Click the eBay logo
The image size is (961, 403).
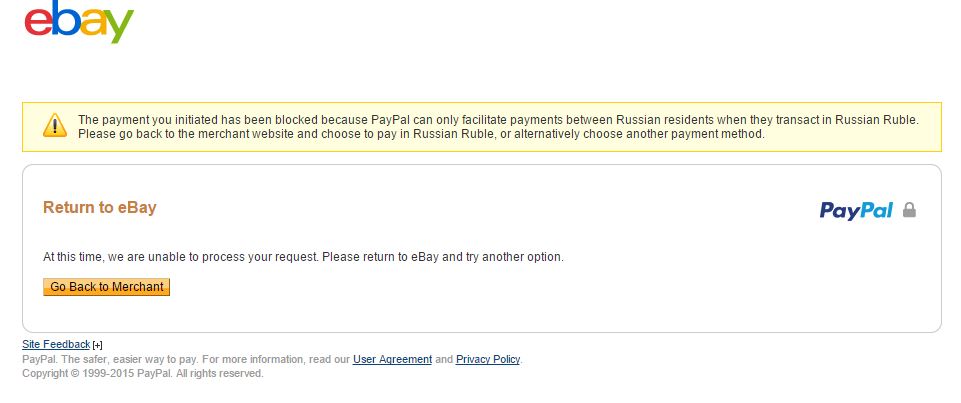pos(78,23)
